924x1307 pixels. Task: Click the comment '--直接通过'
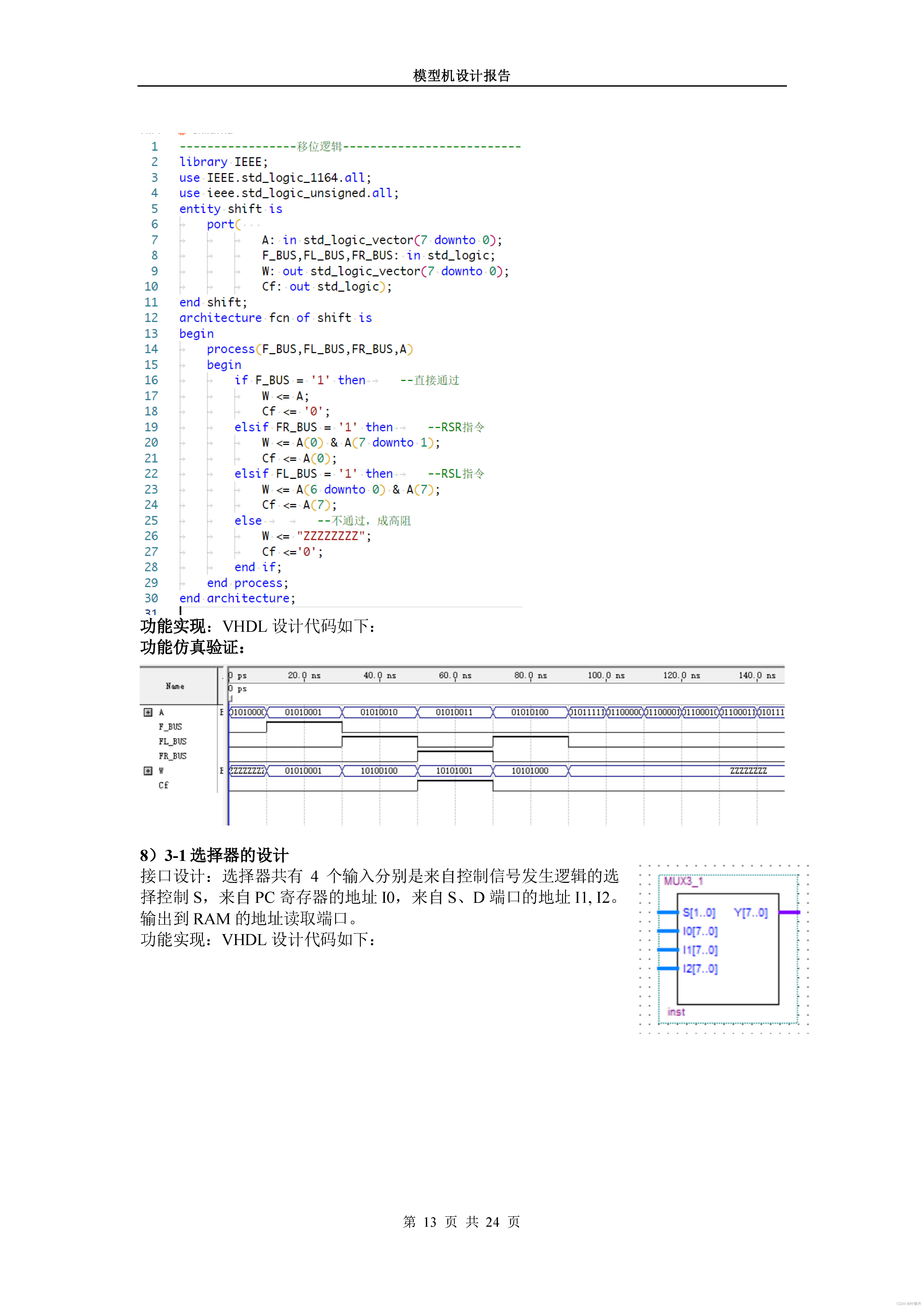click(430, 380)
